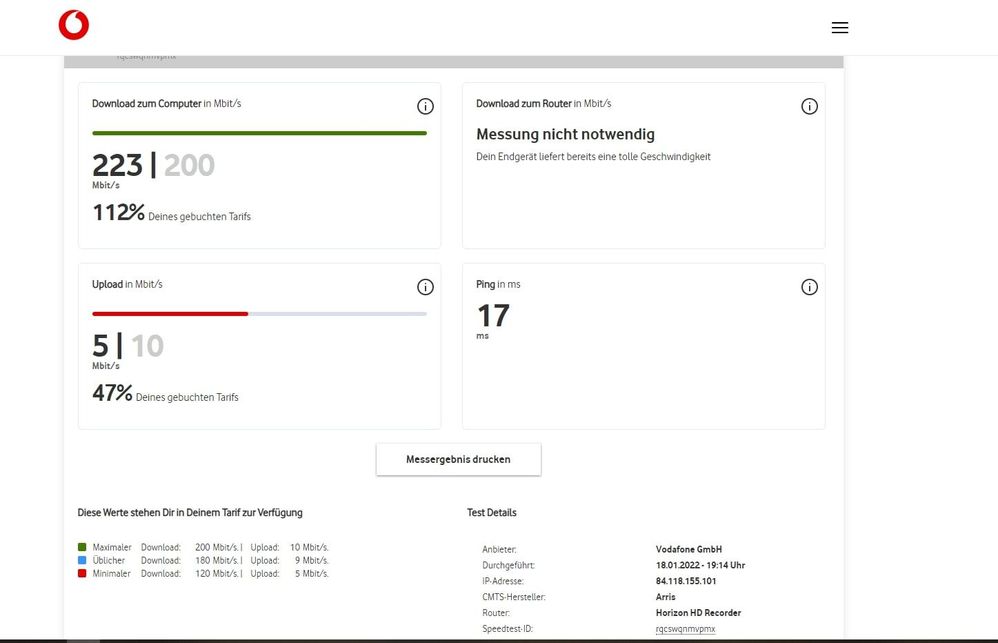998x643 pixels.
Task: Open the hamburger menu
Action: click(x=840, y=28)
